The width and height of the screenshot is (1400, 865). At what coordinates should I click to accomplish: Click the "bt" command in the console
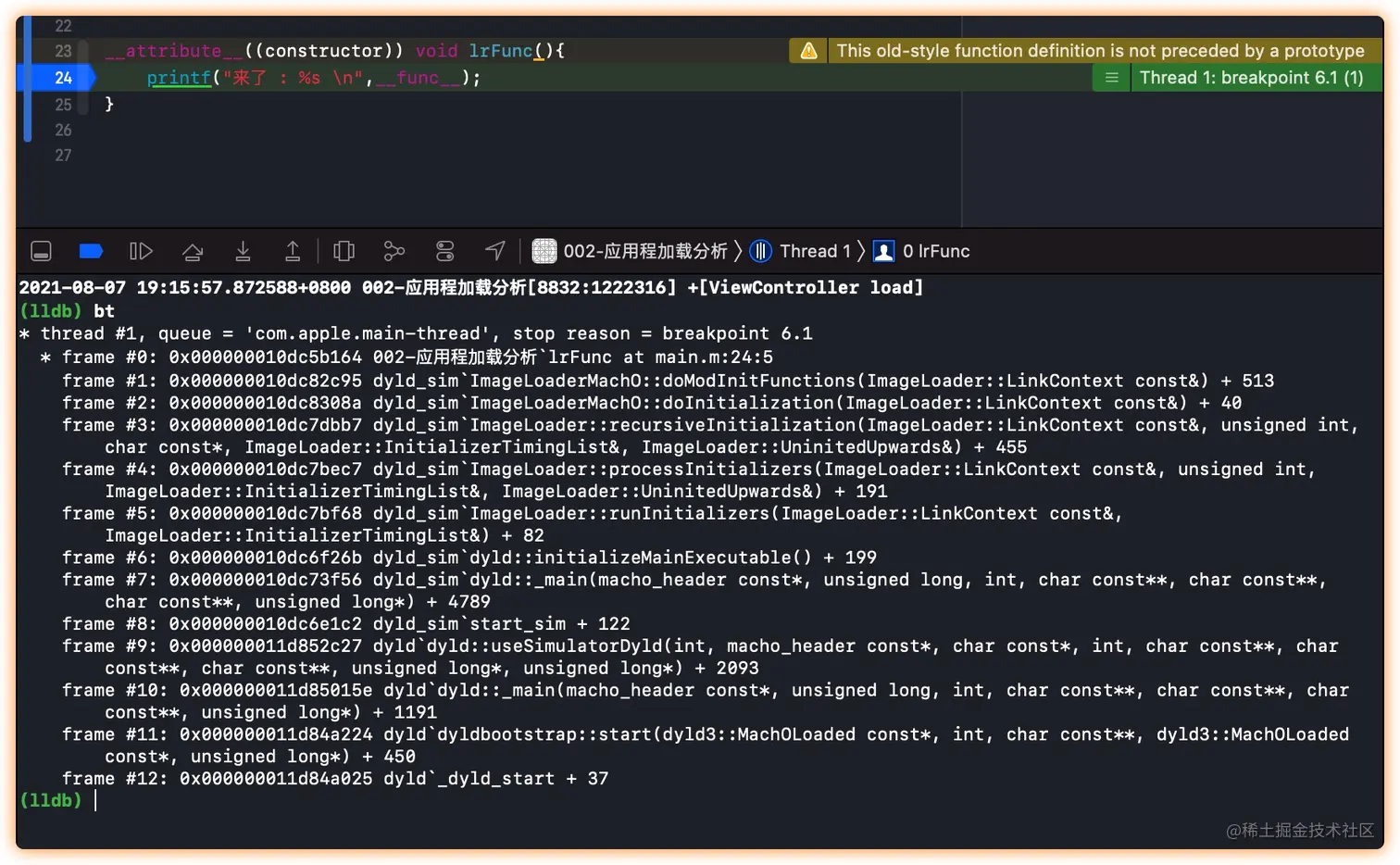click(104, 311)
